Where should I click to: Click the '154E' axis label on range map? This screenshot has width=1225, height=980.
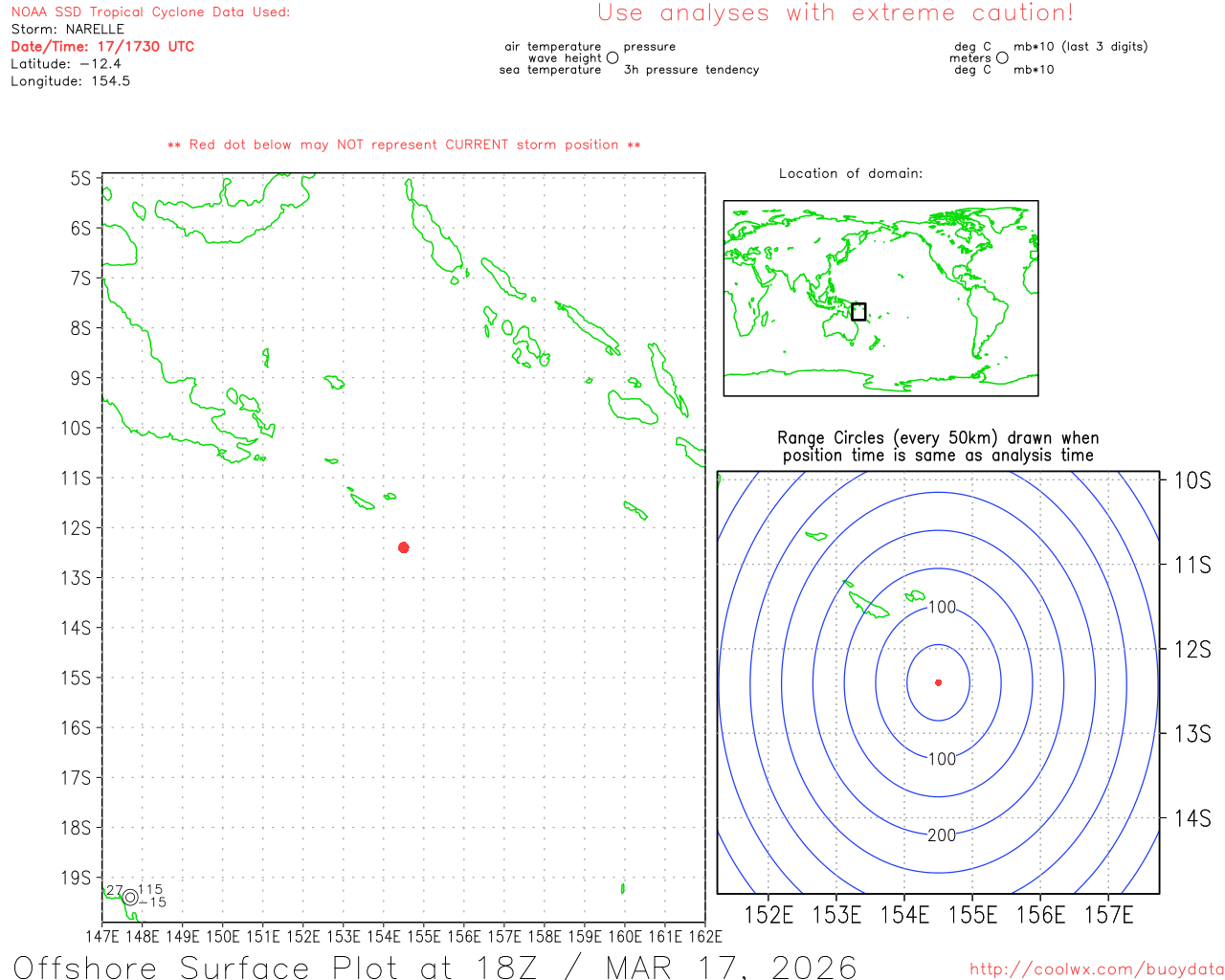904,915
